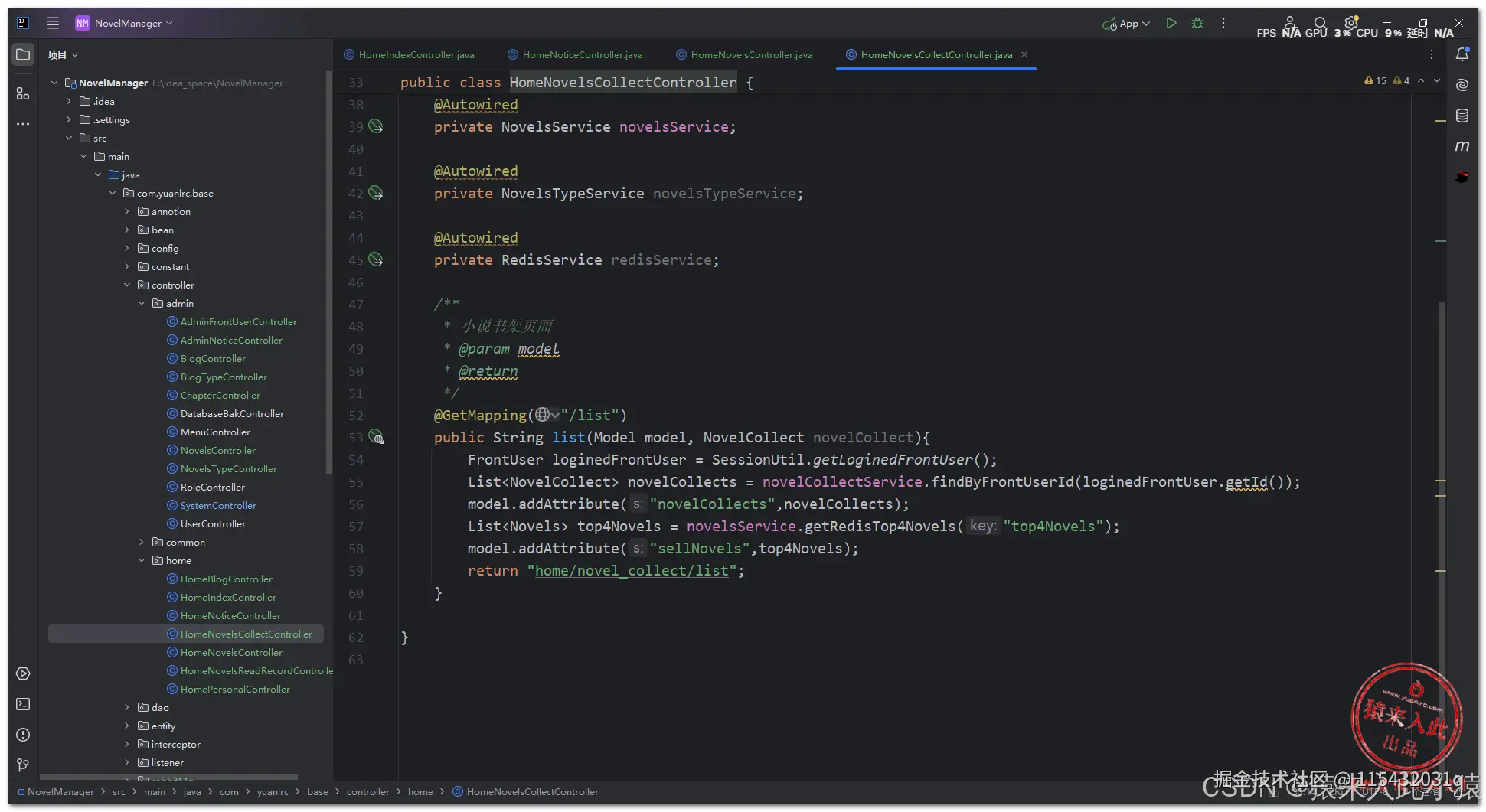The image size is (1486, 812).
Task: Click the controller breadcrumb in the navigation bar
Action: click(367, 791)
